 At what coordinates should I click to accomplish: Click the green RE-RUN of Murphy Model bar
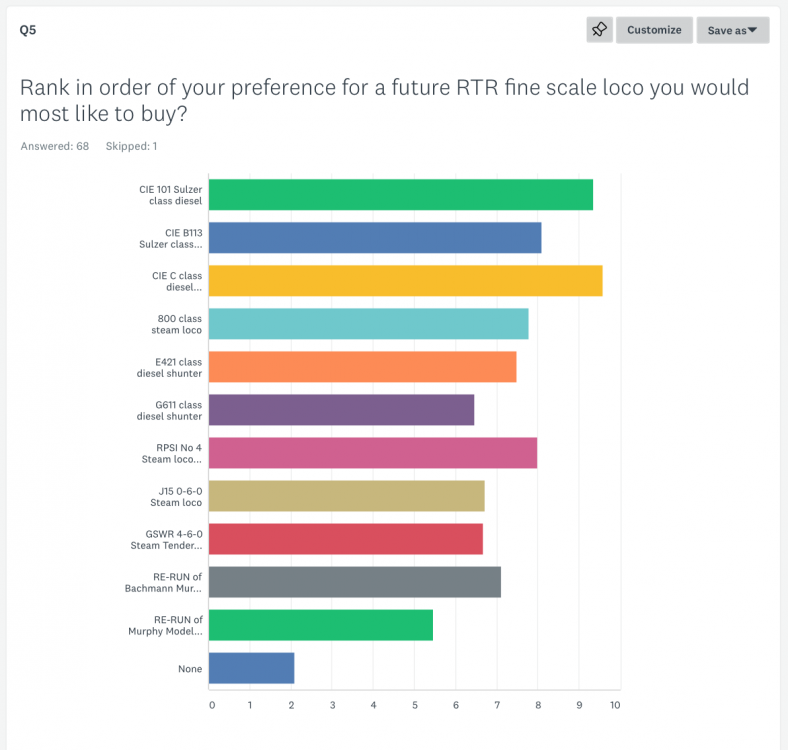pos(320,625)
